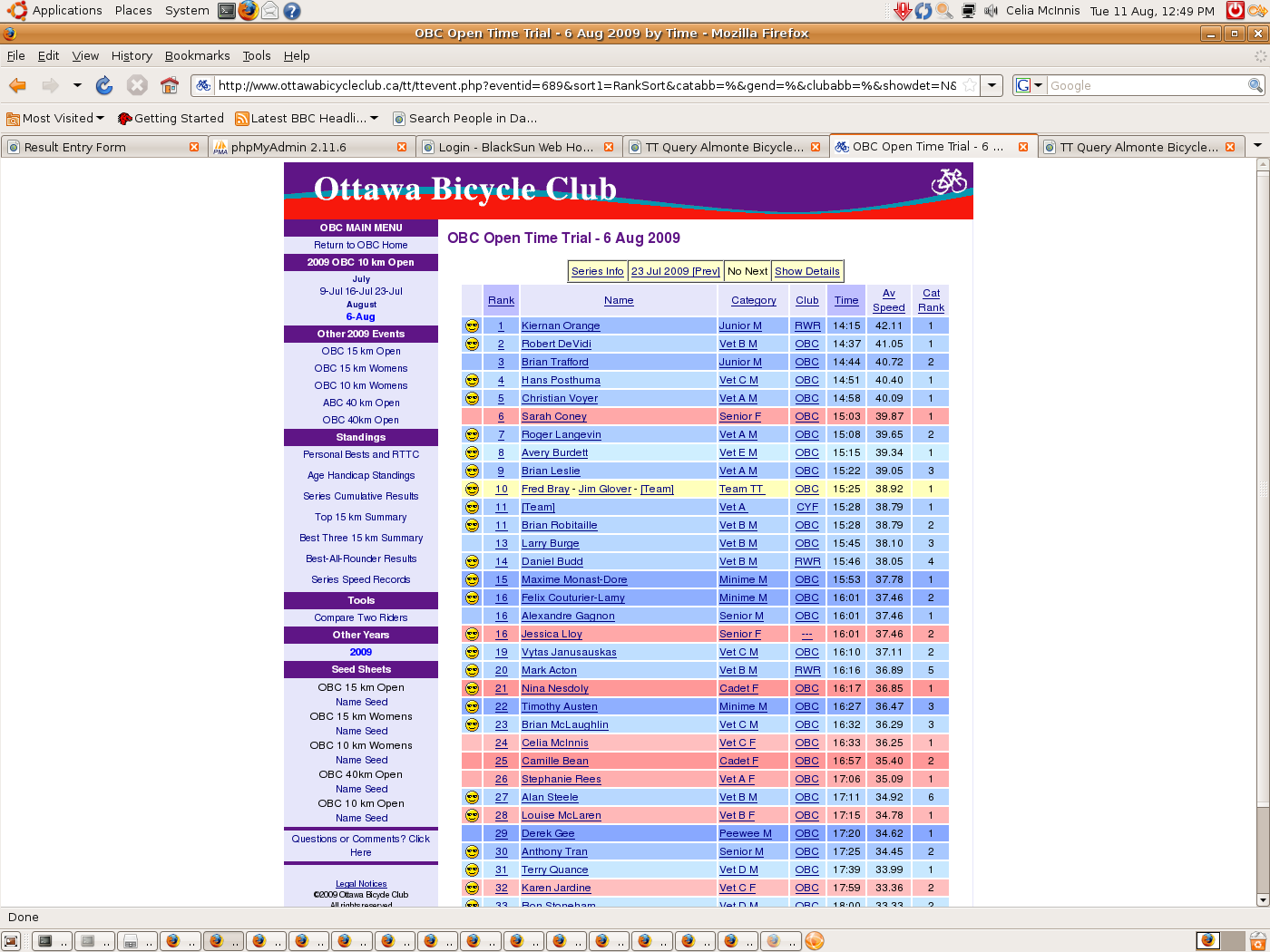This screenshot has width=1270, height=952.
Task: Bookmark this page with the star icon
Action: pos(970,85)
